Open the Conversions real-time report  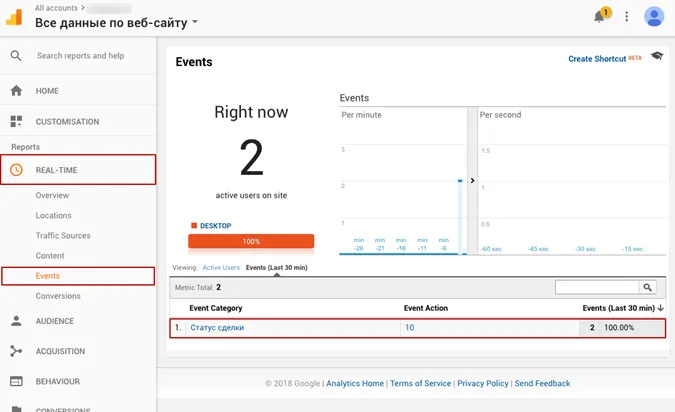click(58, 296)
